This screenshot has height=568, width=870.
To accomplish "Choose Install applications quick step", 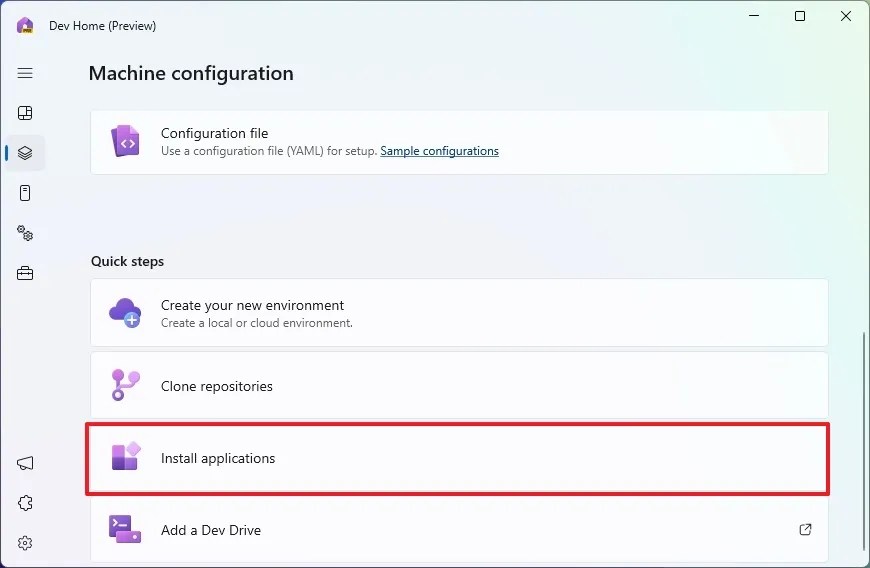I will 458,459.
